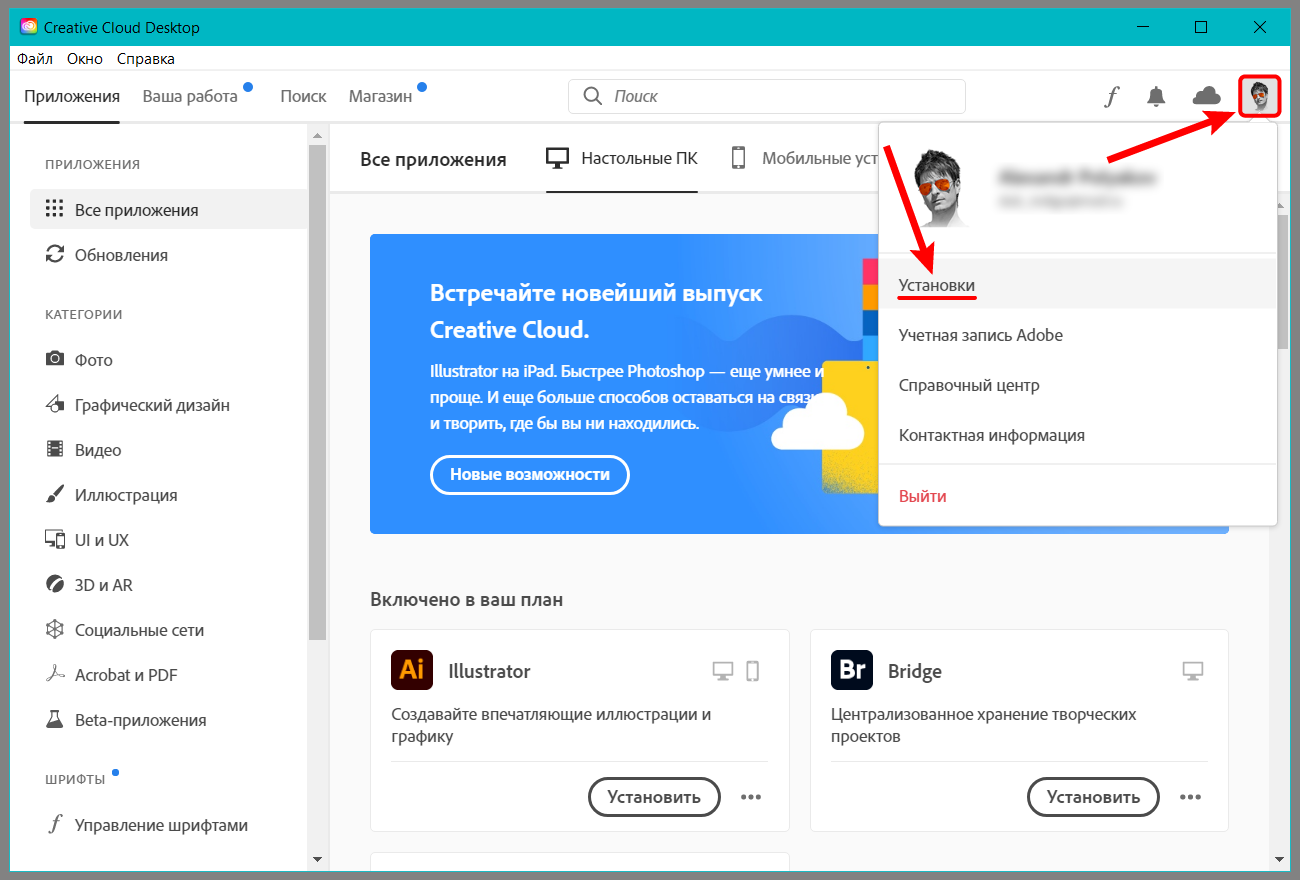Choose Учетная запись Adobe
This screenshot has height=880, width=1300.
point(1078,335)
